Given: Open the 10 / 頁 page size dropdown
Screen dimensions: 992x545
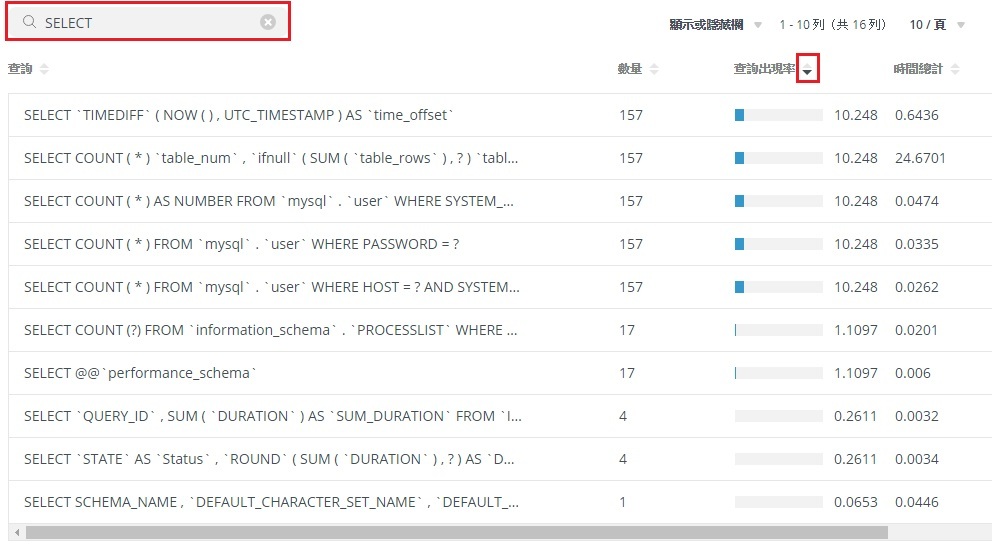Looking at the screenshot, I should pos(937,24).
